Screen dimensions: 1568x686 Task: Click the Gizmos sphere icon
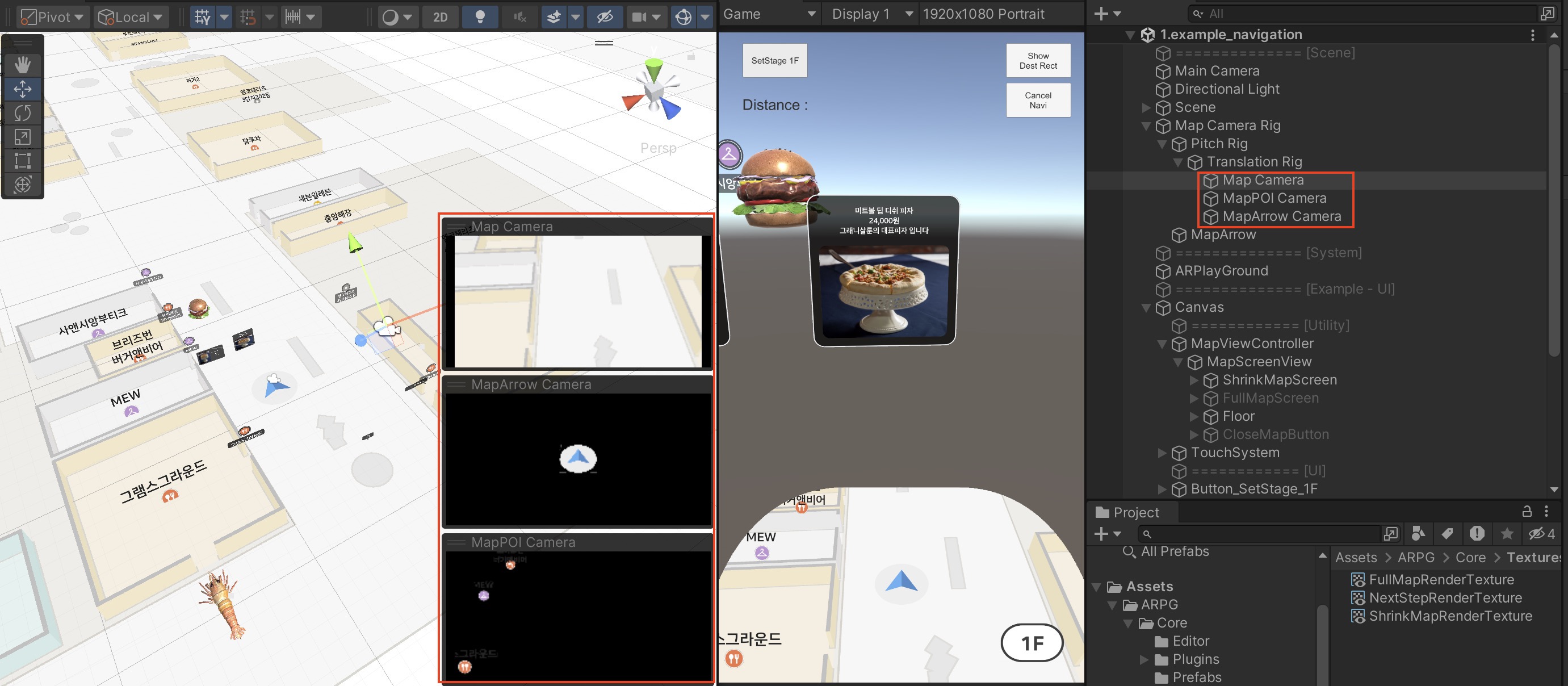pos(683,17)
